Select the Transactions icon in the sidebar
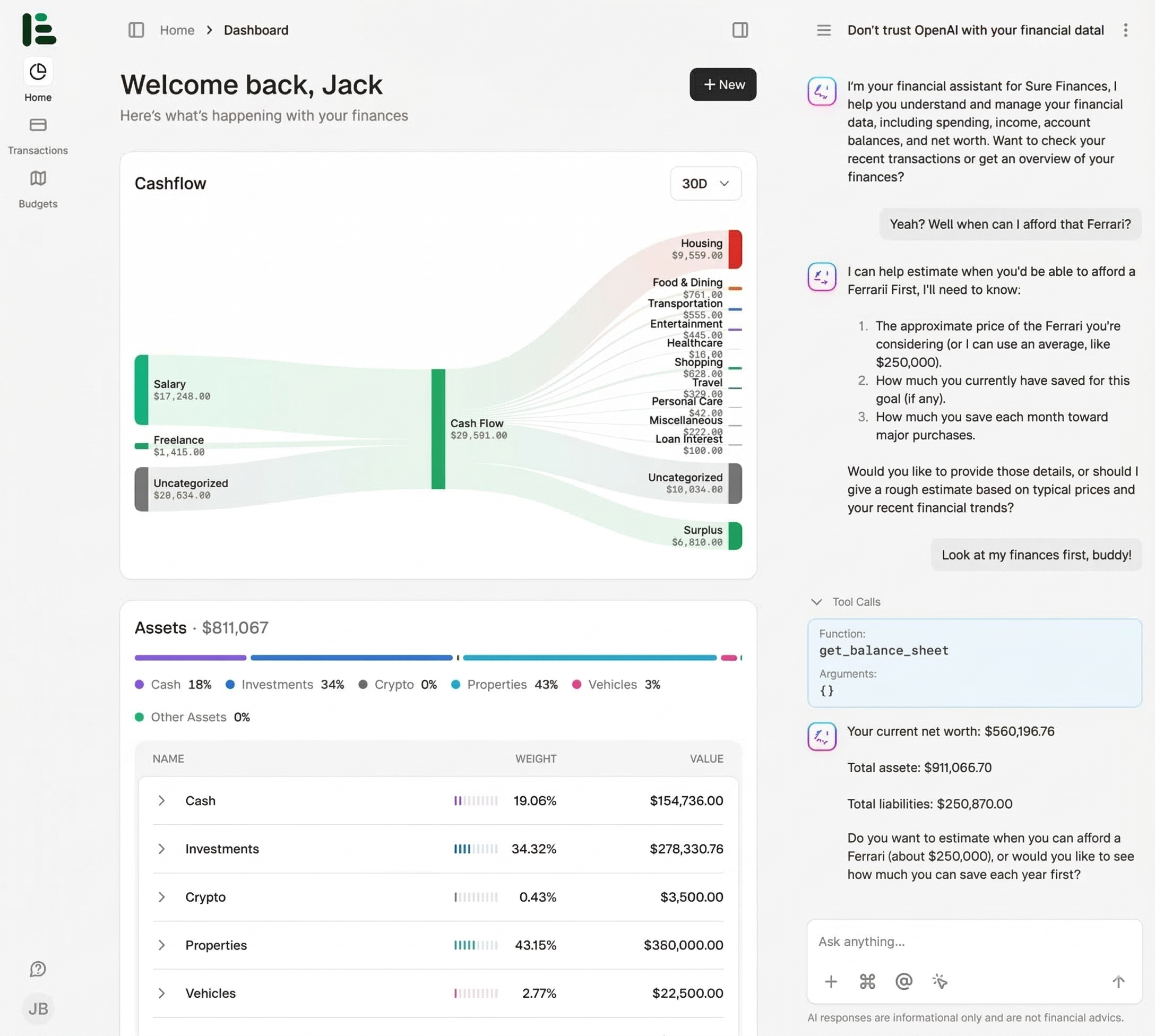The image size is (1155, 1036). [37, 125]
